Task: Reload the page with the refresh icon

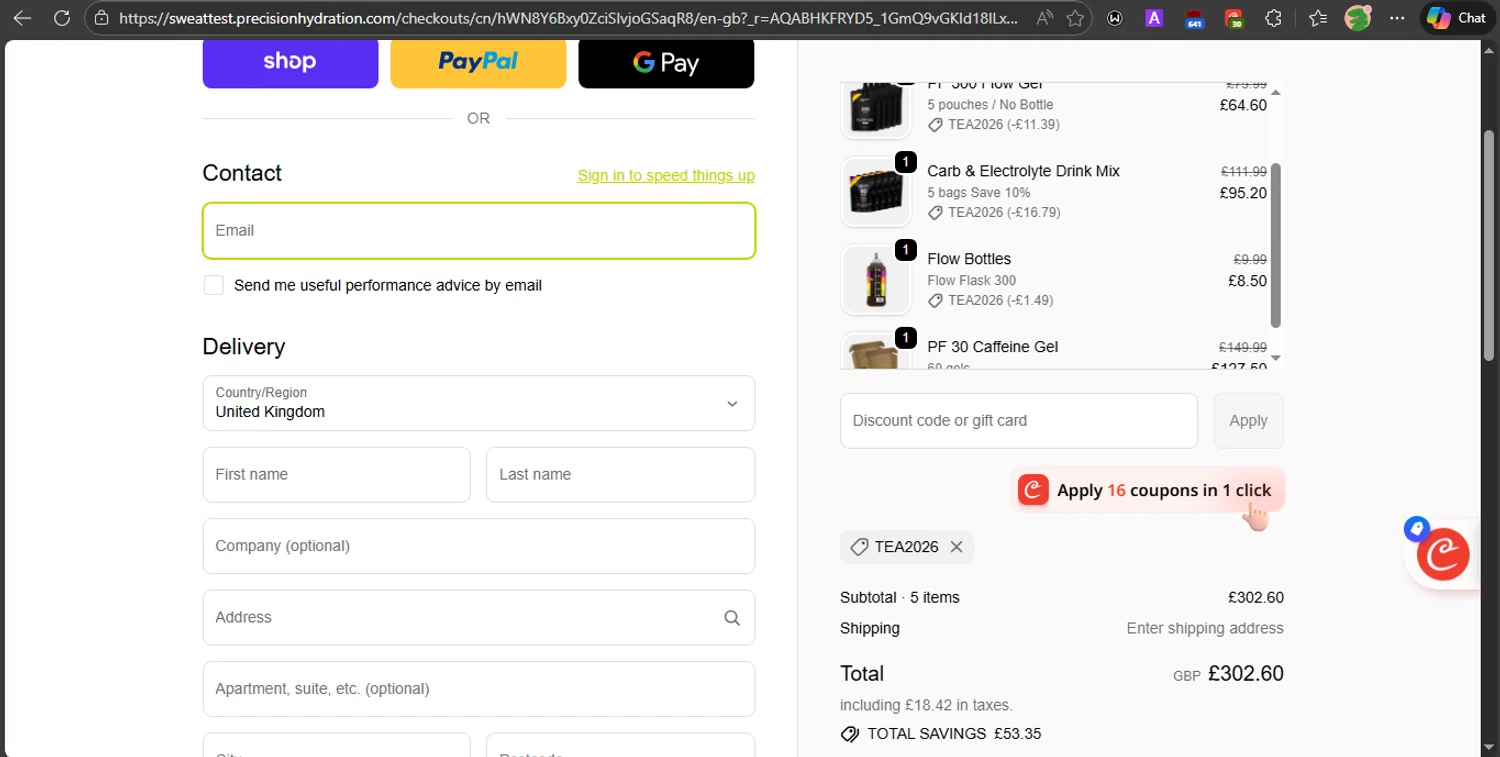Action: (x=61, y=18)
